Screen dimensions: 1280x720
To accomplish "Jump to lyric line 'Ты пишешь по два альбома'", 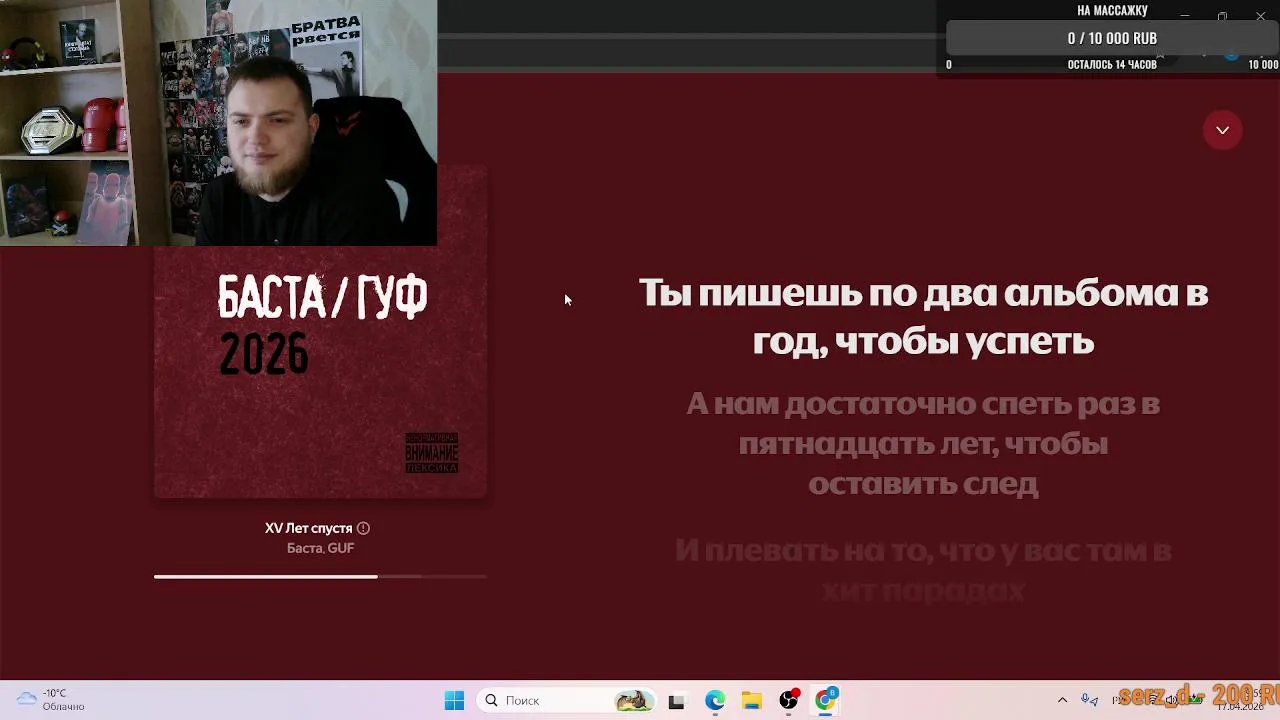I will (x=923, y=317).
